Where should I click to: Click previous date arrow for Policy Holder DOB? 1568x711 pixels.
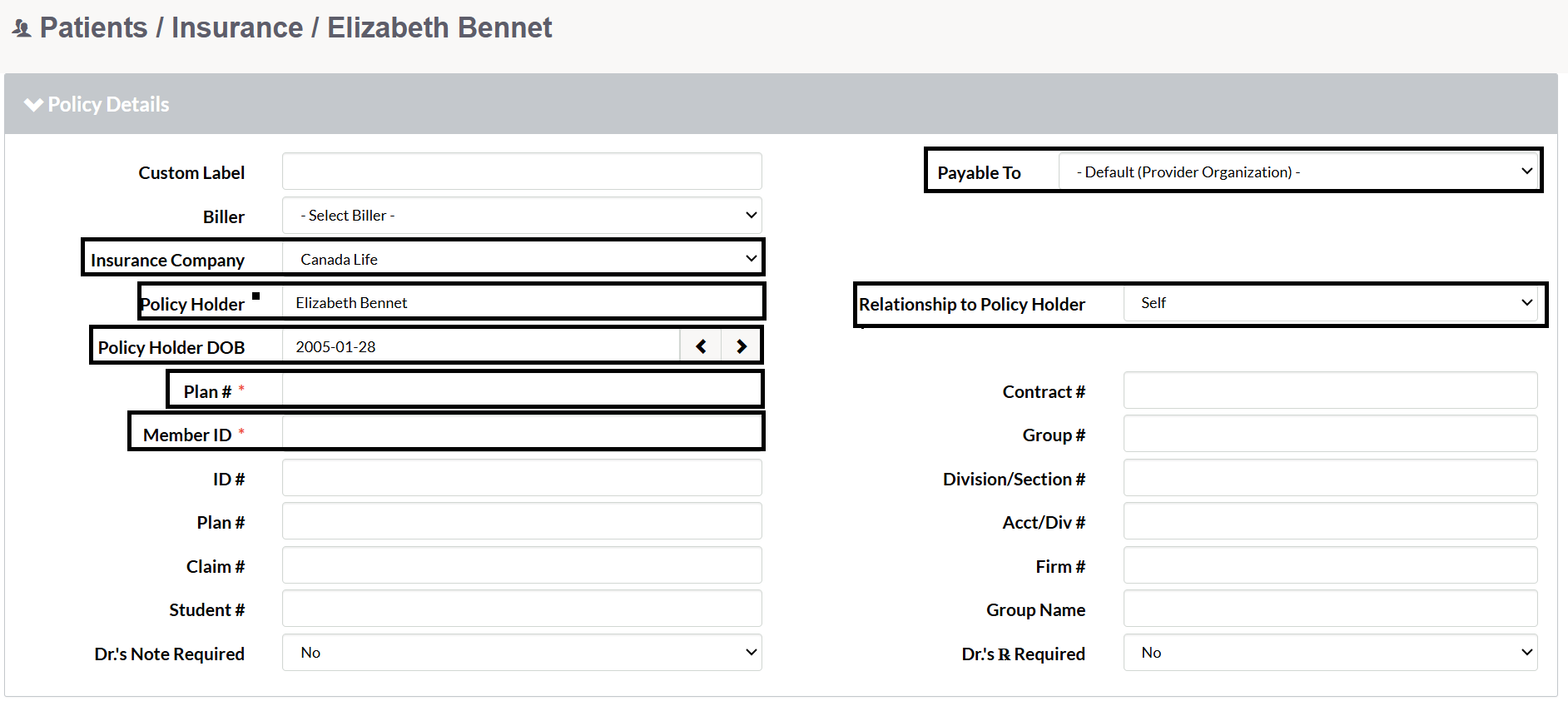701,346
